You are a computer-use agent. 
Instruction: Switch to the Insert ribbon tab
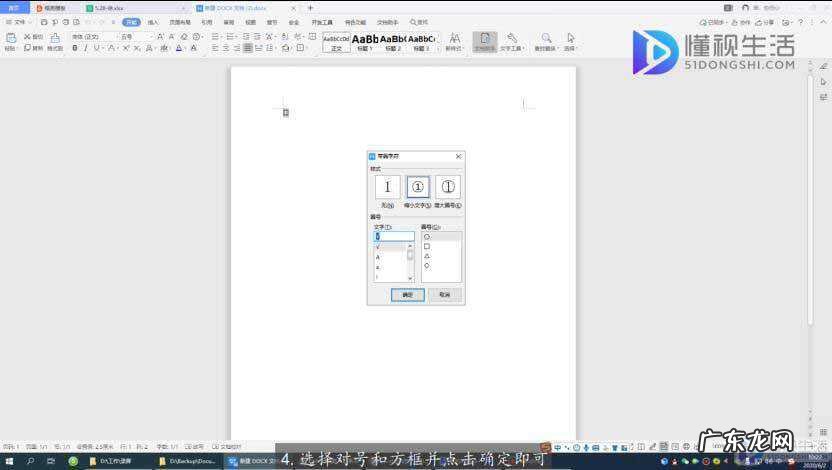[153, 22]
